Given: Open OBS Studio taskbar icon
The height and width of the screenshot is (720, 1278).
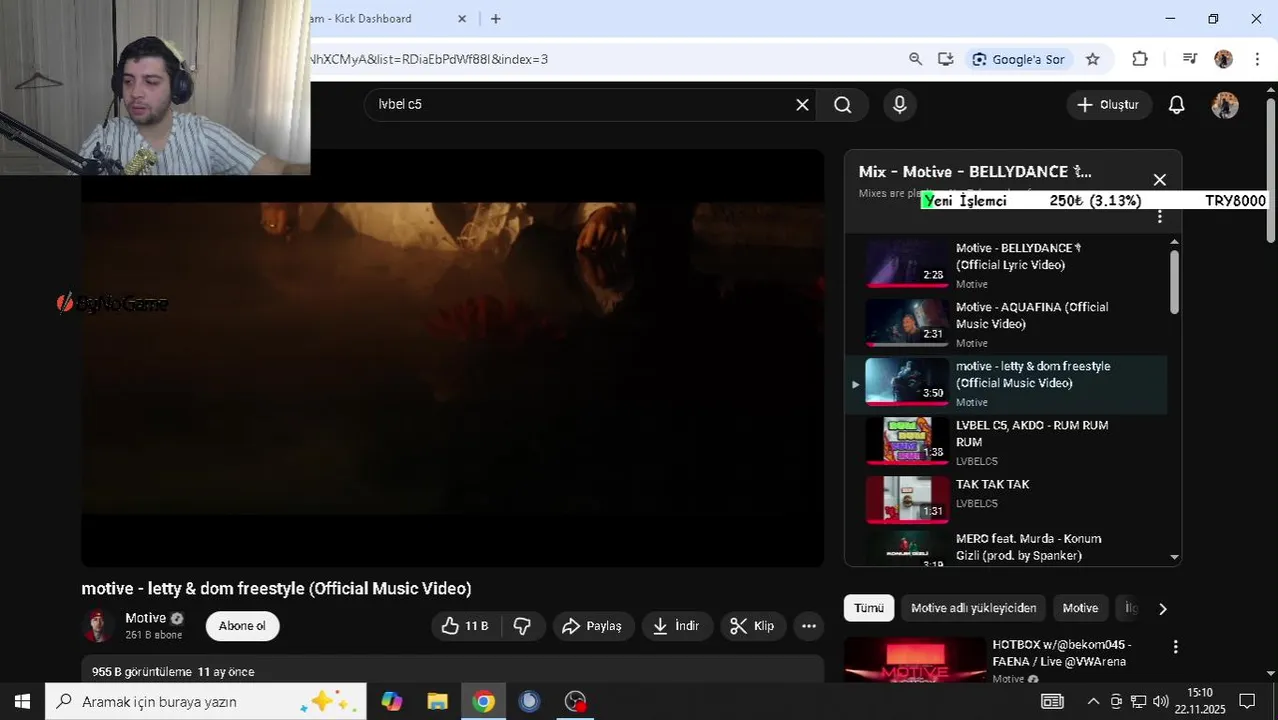Looking at the screenshot, I should click(575, 701).
